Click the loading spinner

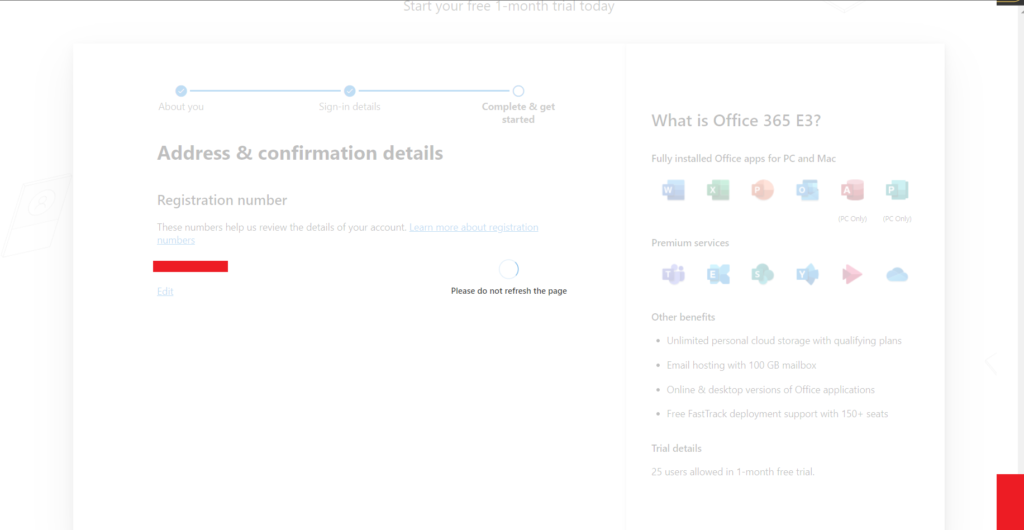[509, 269]
